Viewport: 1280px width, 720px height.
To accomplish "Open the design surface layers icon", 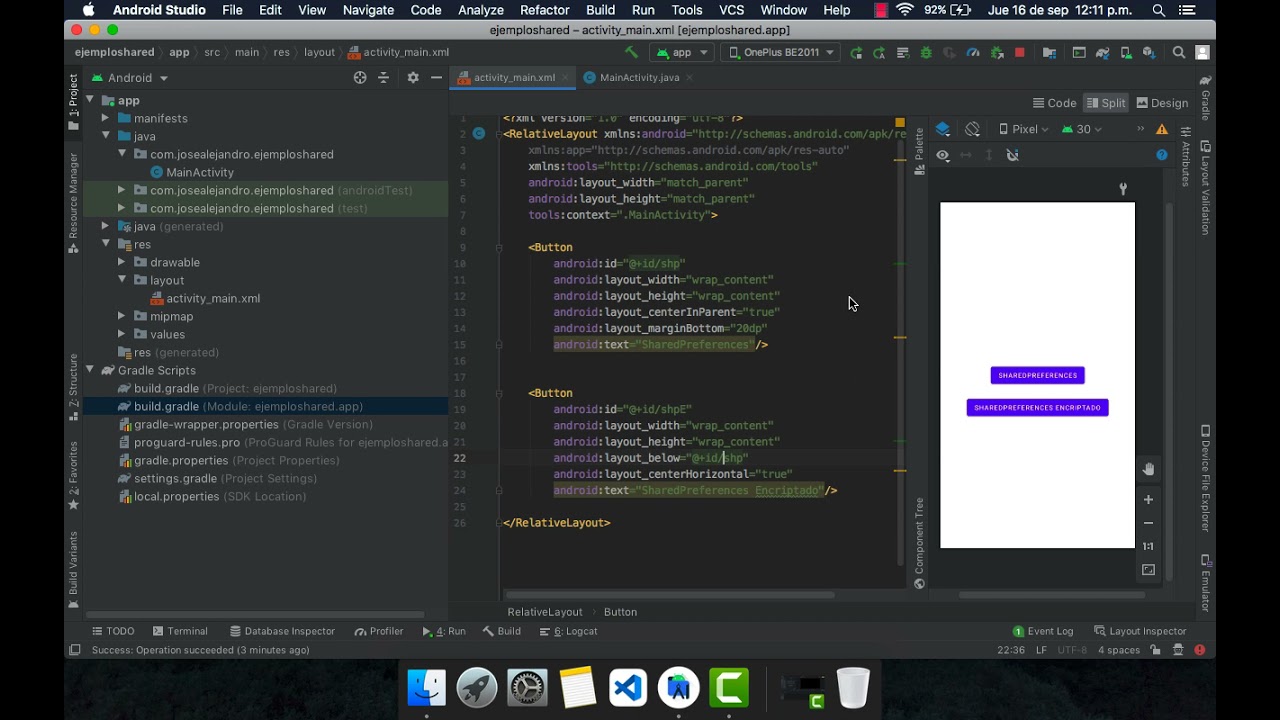I will (943, 129).
